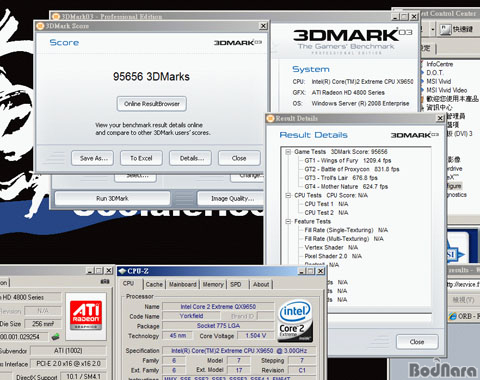Image resolution: width=480 pixels, height=380 pixels.
Task: Click Save As in Score dialog
Action: (92, 158)
